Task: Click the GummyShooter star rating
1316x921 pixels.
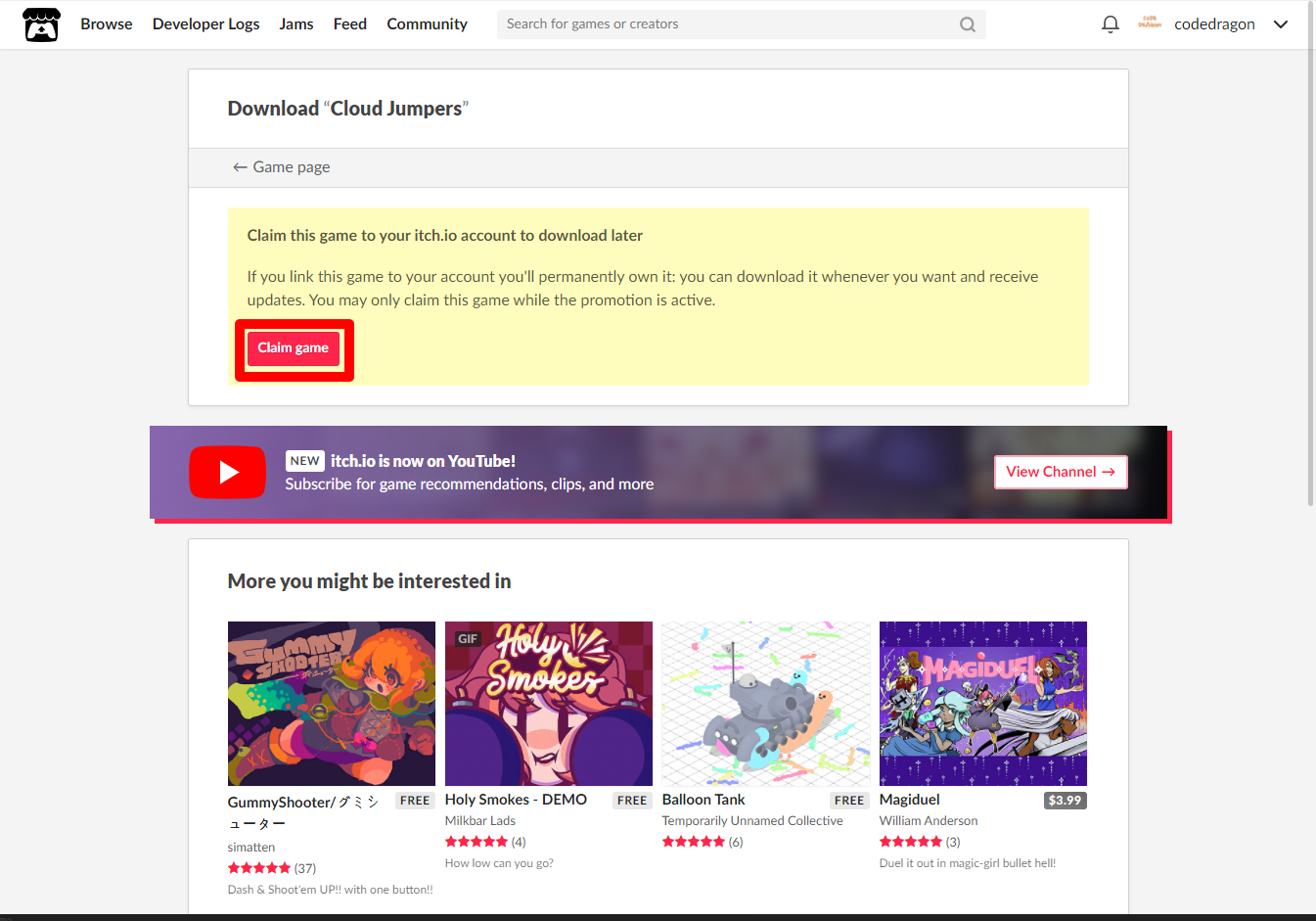Action: point(259,868)
